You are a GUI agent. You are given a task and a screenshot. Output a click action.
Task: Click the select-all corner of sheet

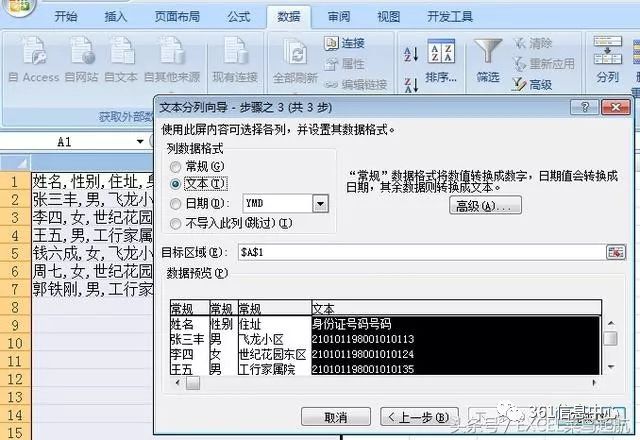point(15,163)
